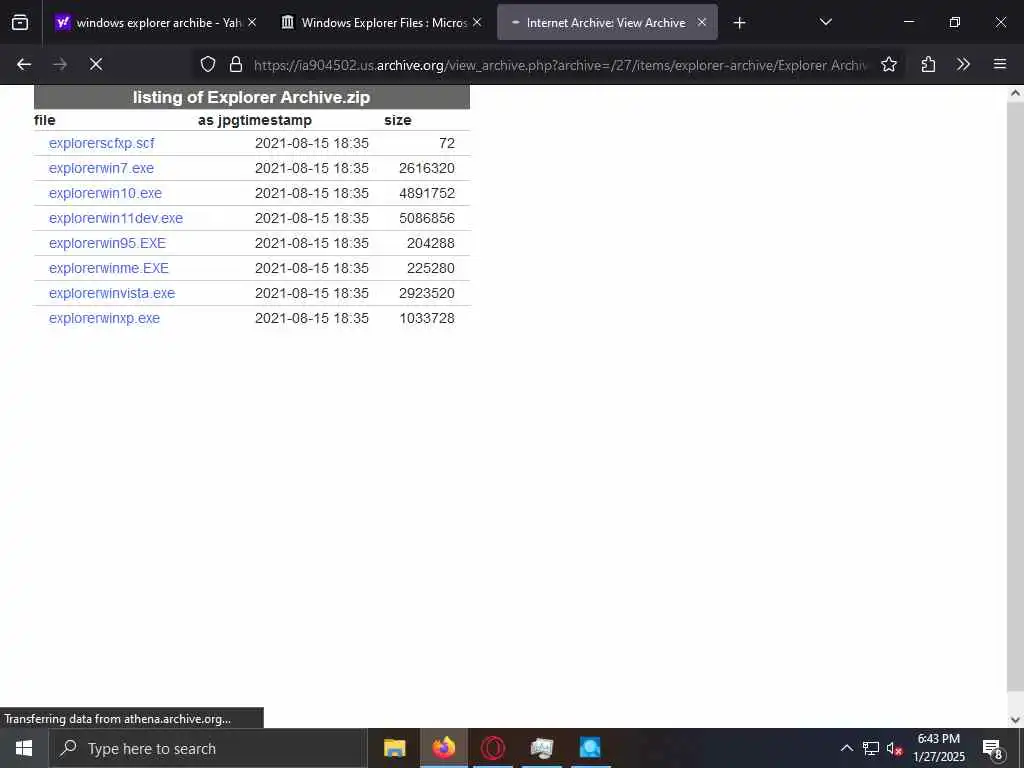List all tabs dropdown
The width and height of the screenshot is (1024, 768).
(x=825, y=22)
